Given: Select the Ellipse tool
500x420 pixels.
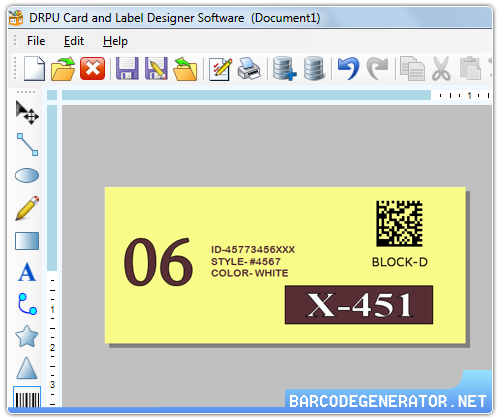Looking at the screenshot, I should click(x=27, y=176).
